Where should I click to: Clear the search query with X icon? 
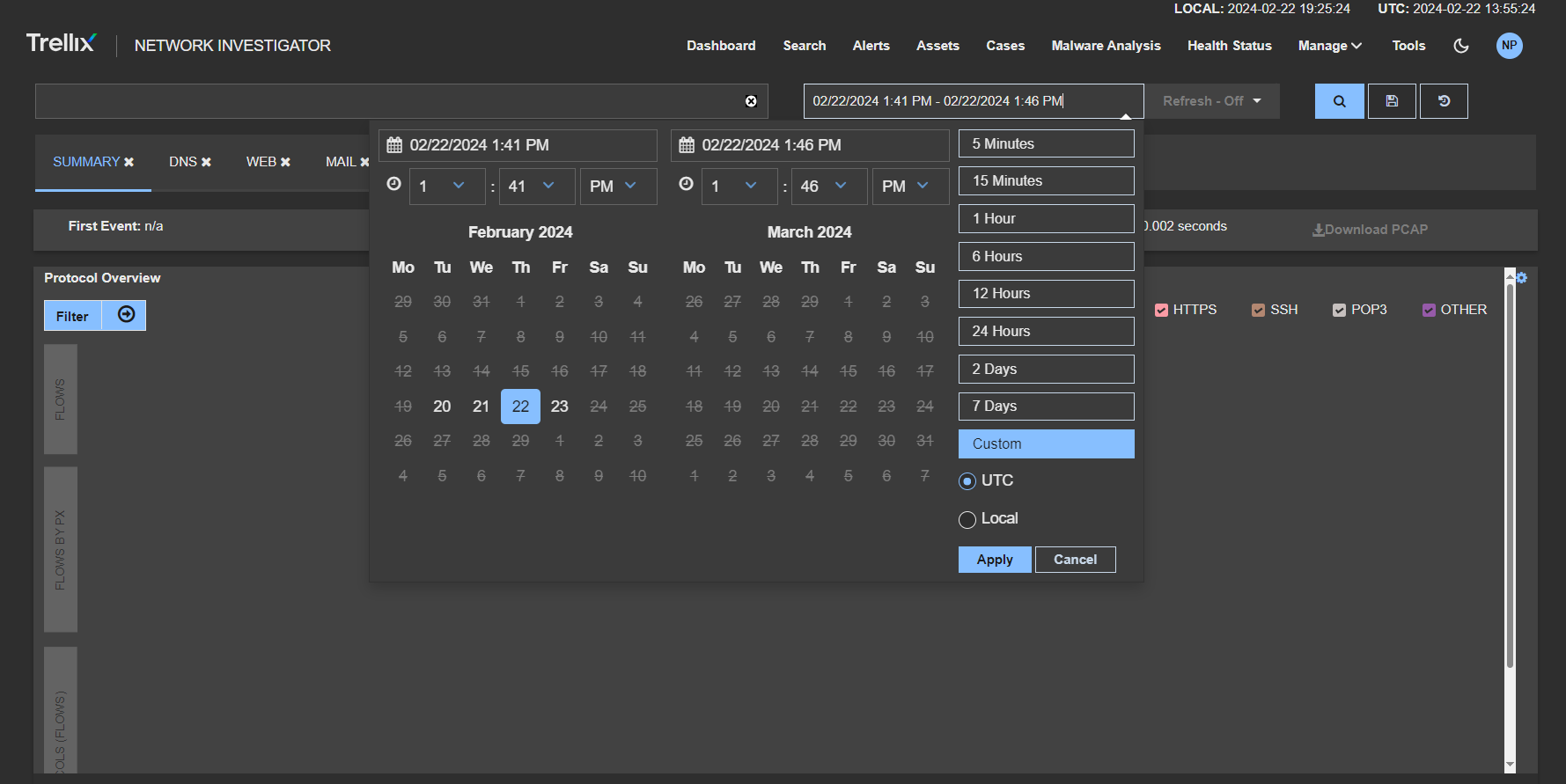pos(751,101)
